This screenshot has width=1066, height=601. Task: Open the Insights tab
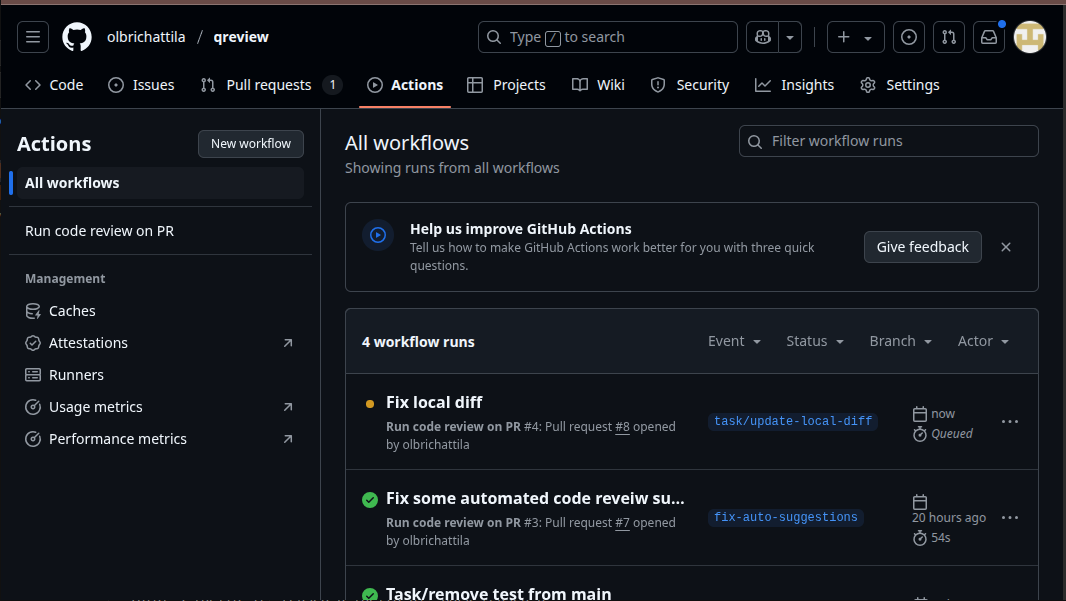pos(795,85)
